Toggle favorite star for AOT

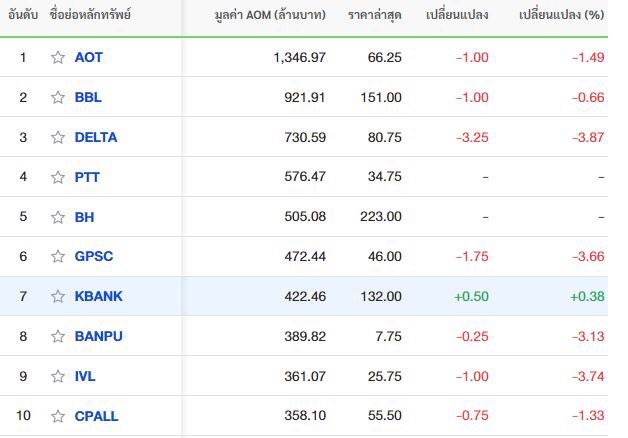[58, 57]
